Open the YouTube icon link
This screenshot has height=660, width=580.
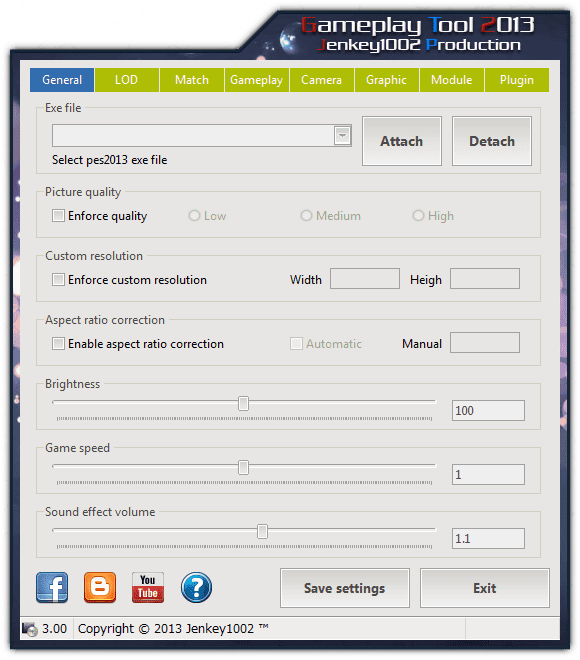click(148, 588)
